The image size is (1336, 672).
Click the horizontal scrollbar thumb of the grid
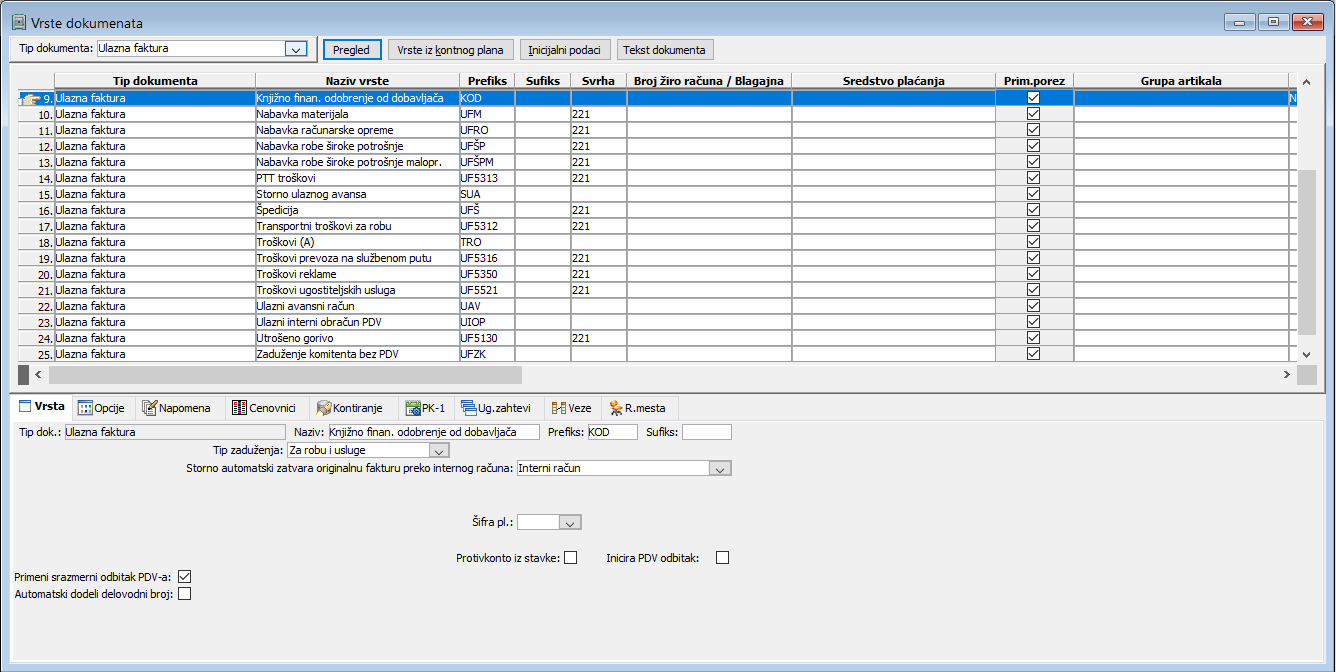click(285, 374)
